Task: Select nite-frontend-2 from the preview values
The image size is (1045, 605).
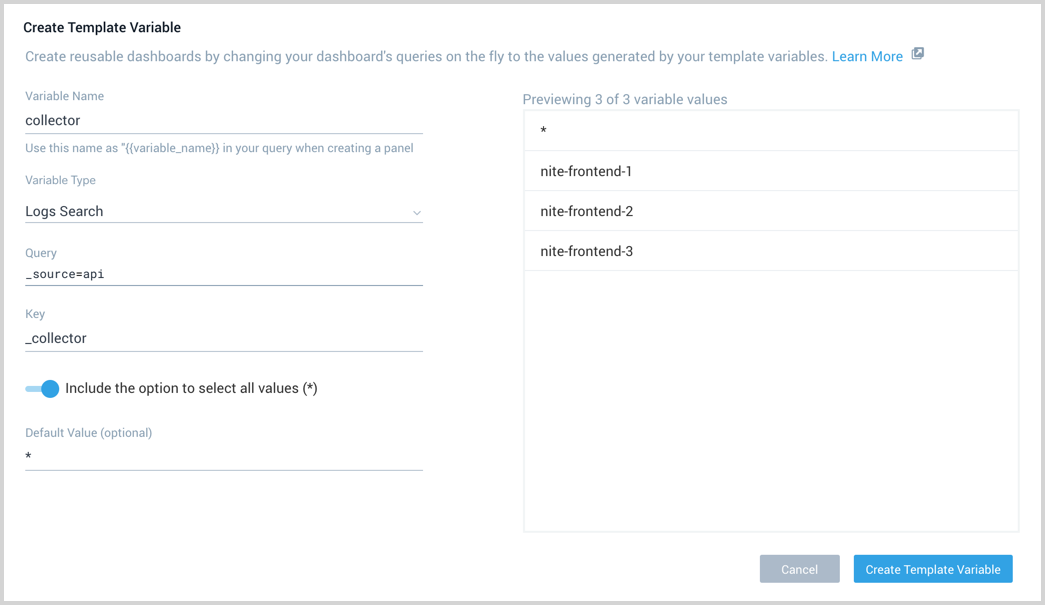Action: coord(770,211)
